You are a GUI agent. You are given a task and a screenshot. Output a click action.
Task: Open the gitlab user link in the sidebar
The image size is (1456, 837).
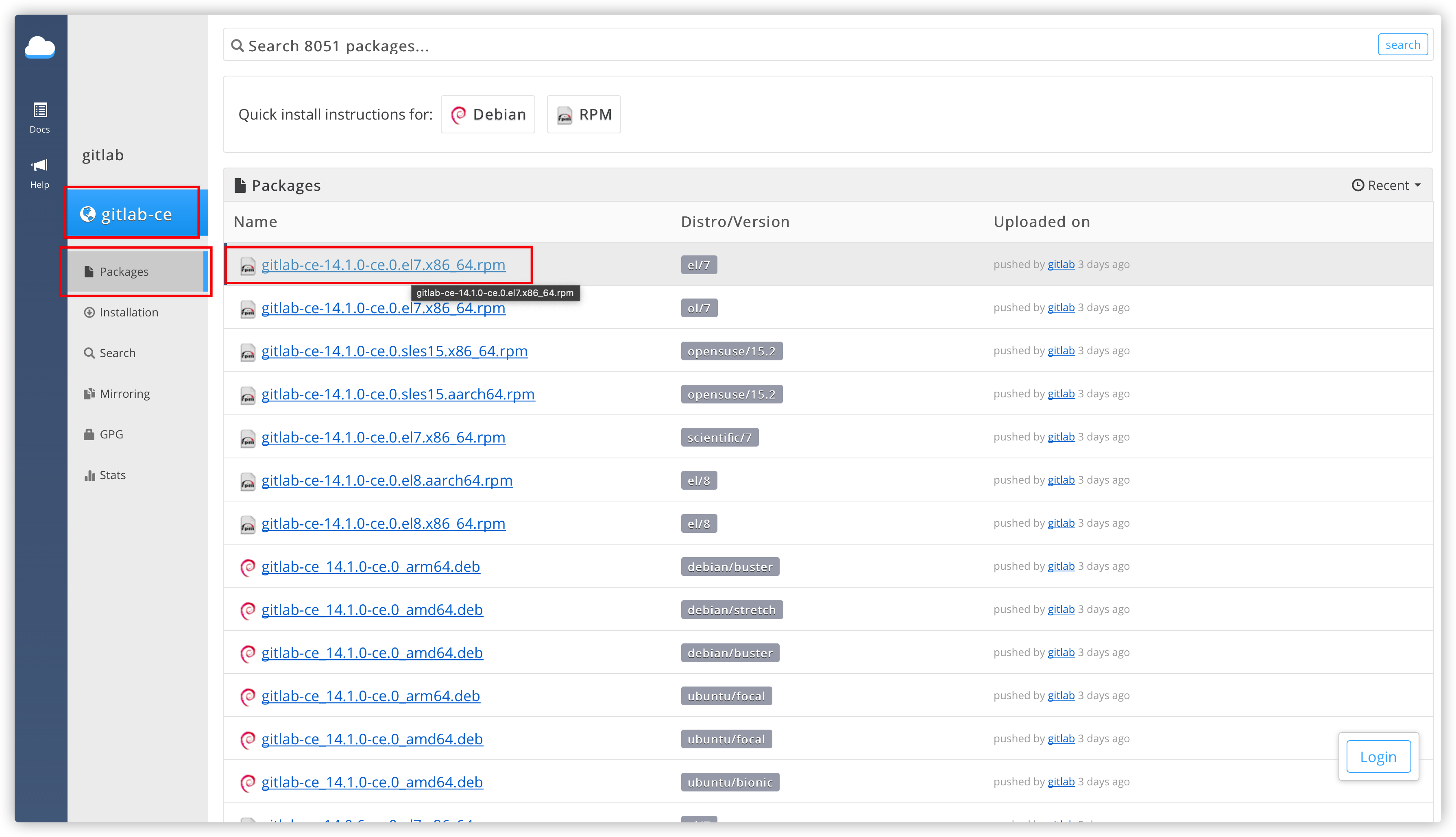[103, 155]
